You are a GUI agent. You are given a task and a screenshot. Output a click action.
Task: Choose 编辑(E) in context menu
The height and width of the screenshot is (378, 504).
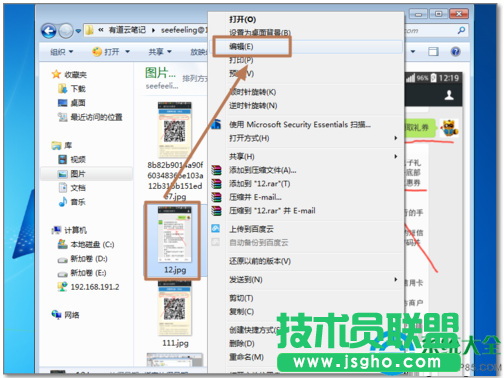tap(241, 46)
